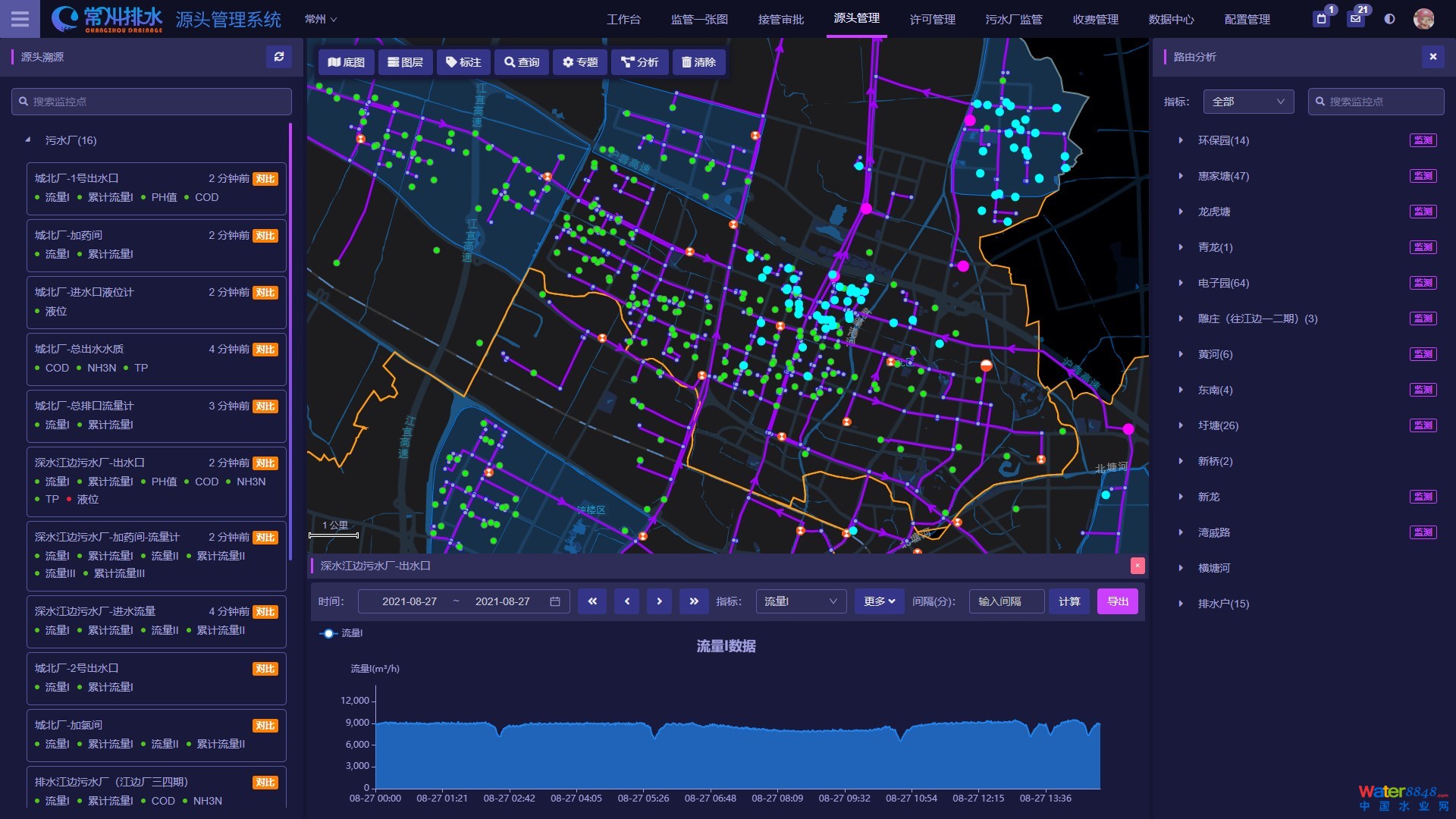Clear map with 清除 trash tool

pos(698,62)
